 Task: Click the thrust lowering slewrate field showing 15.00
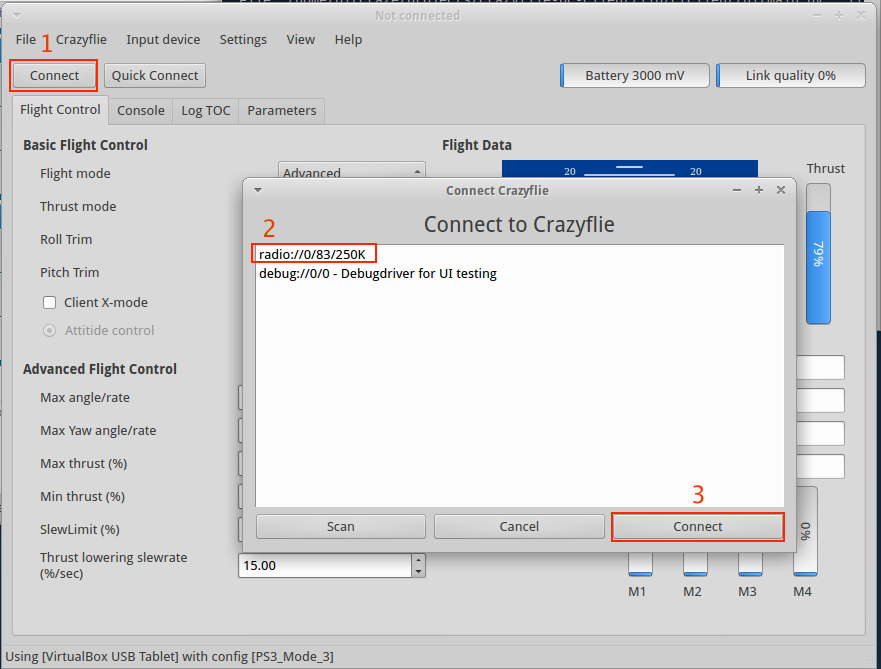[x=325, y=566]
